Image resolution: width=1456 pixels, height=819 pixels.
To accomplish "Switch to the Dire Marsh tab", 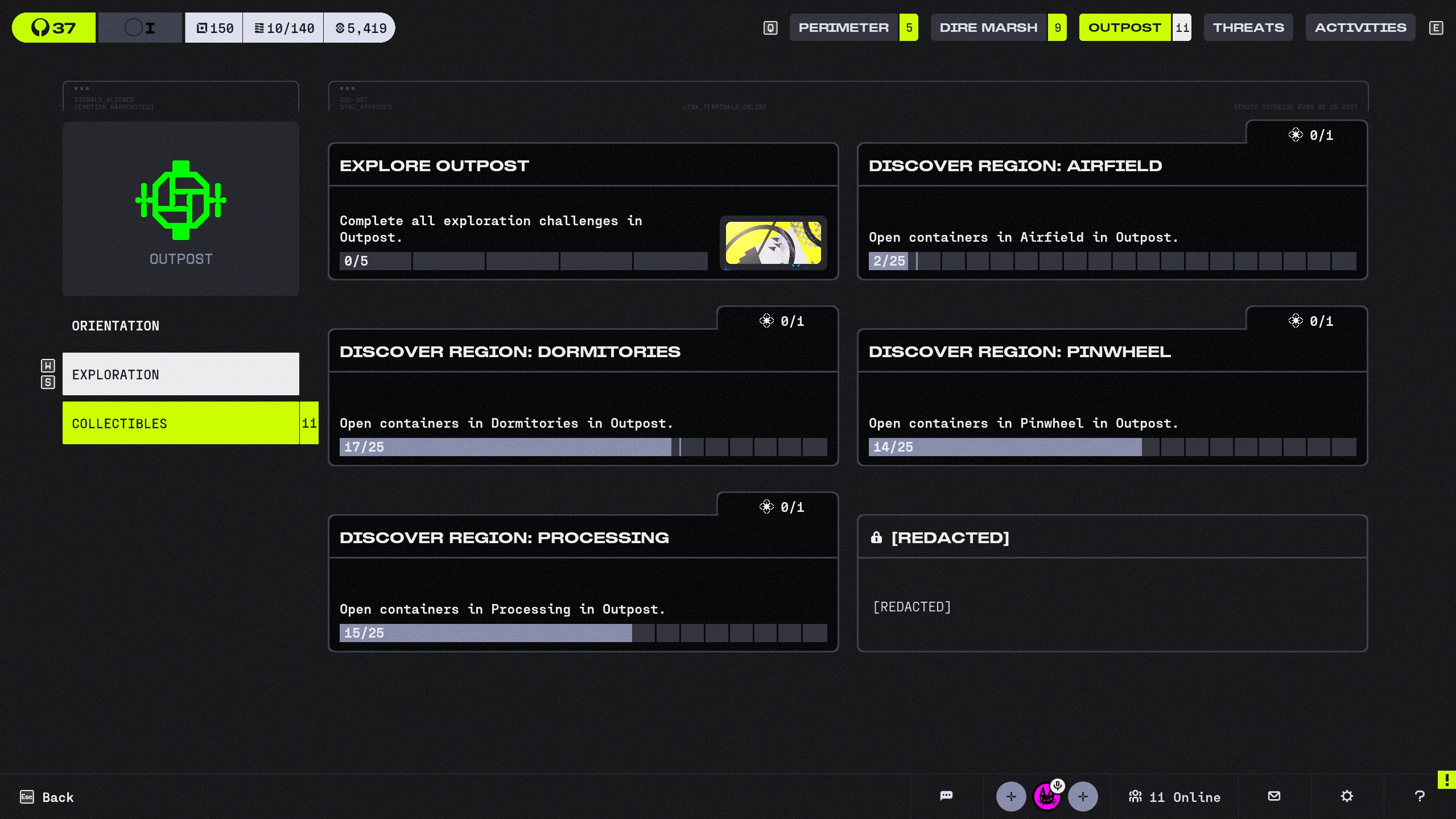I will [x=988, y=27].
